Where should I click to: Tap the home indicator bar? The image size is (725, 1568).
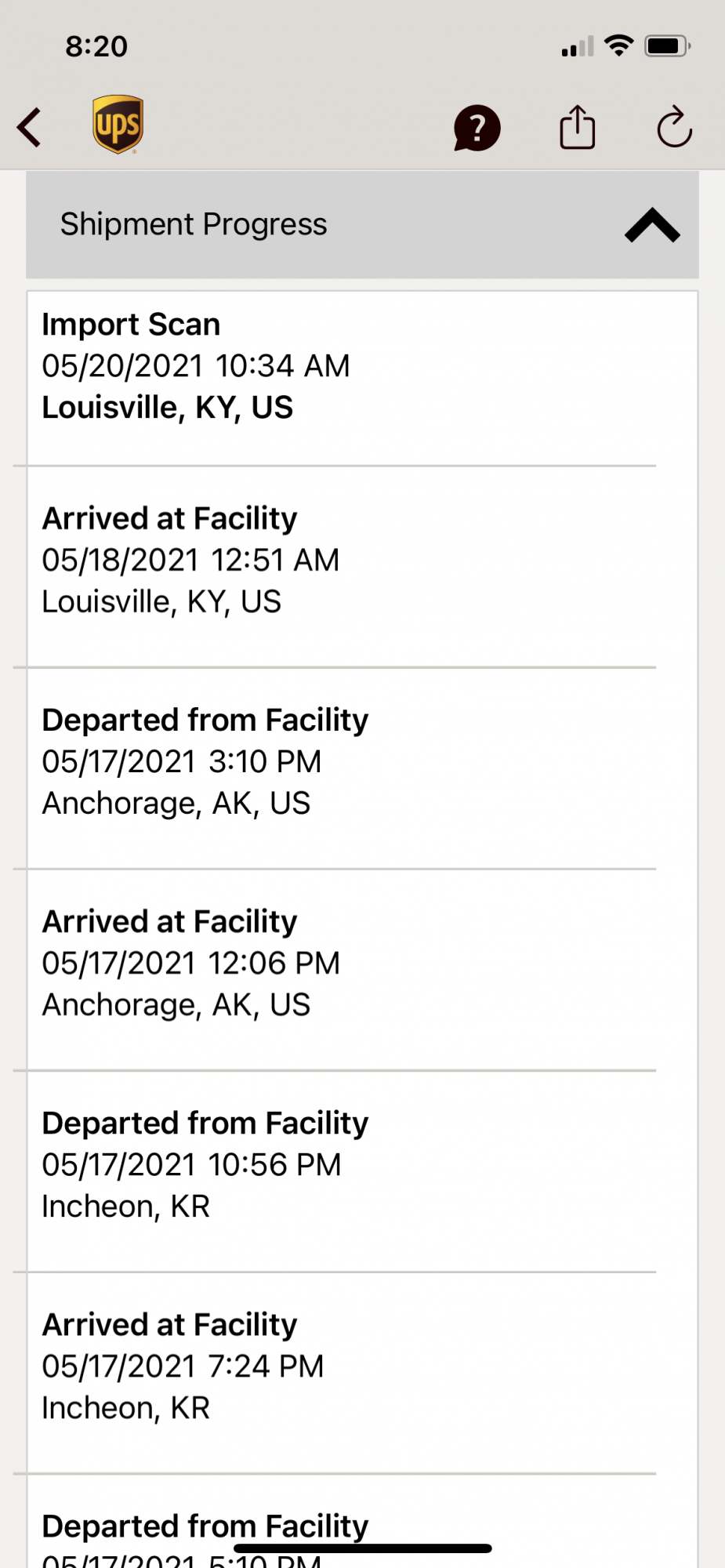pyautogui.click(x=362, y=1548)
